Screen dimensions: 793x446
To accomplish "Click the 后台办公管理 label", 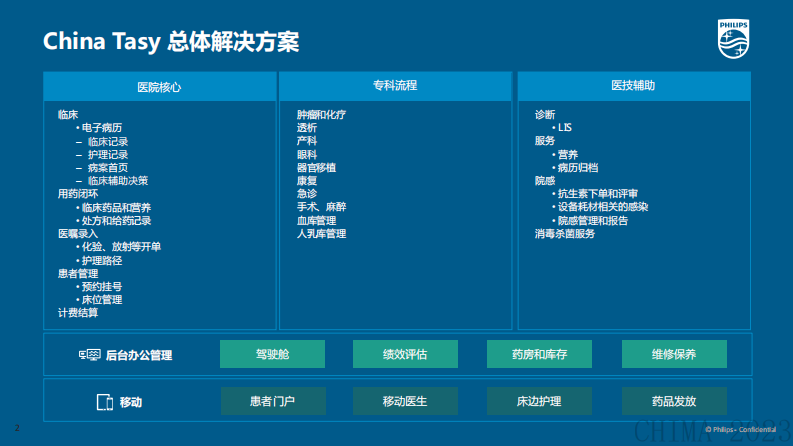I will click(x=139, y=355).
